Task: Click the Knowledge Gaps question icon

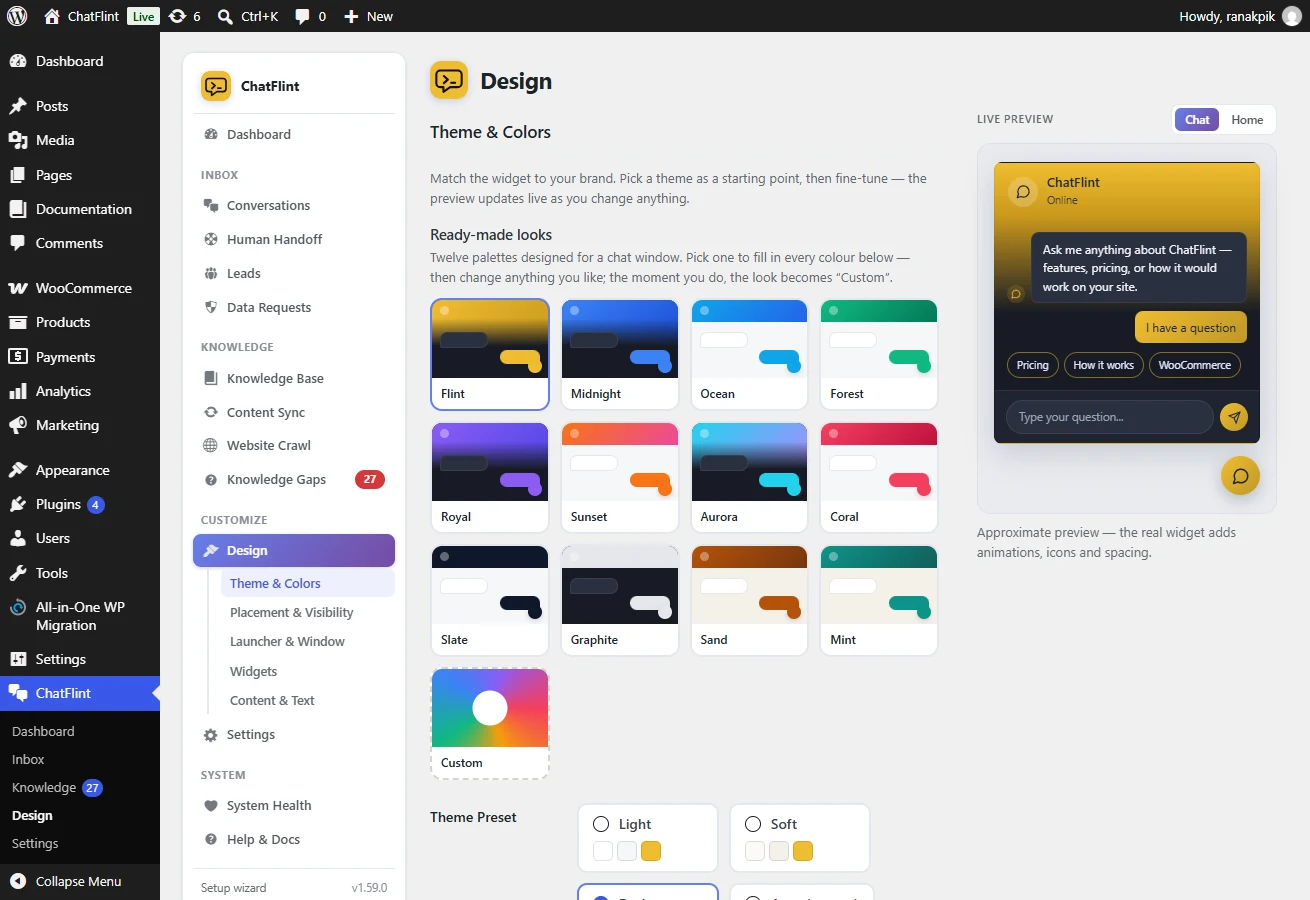Action: [x=211, y=479]
